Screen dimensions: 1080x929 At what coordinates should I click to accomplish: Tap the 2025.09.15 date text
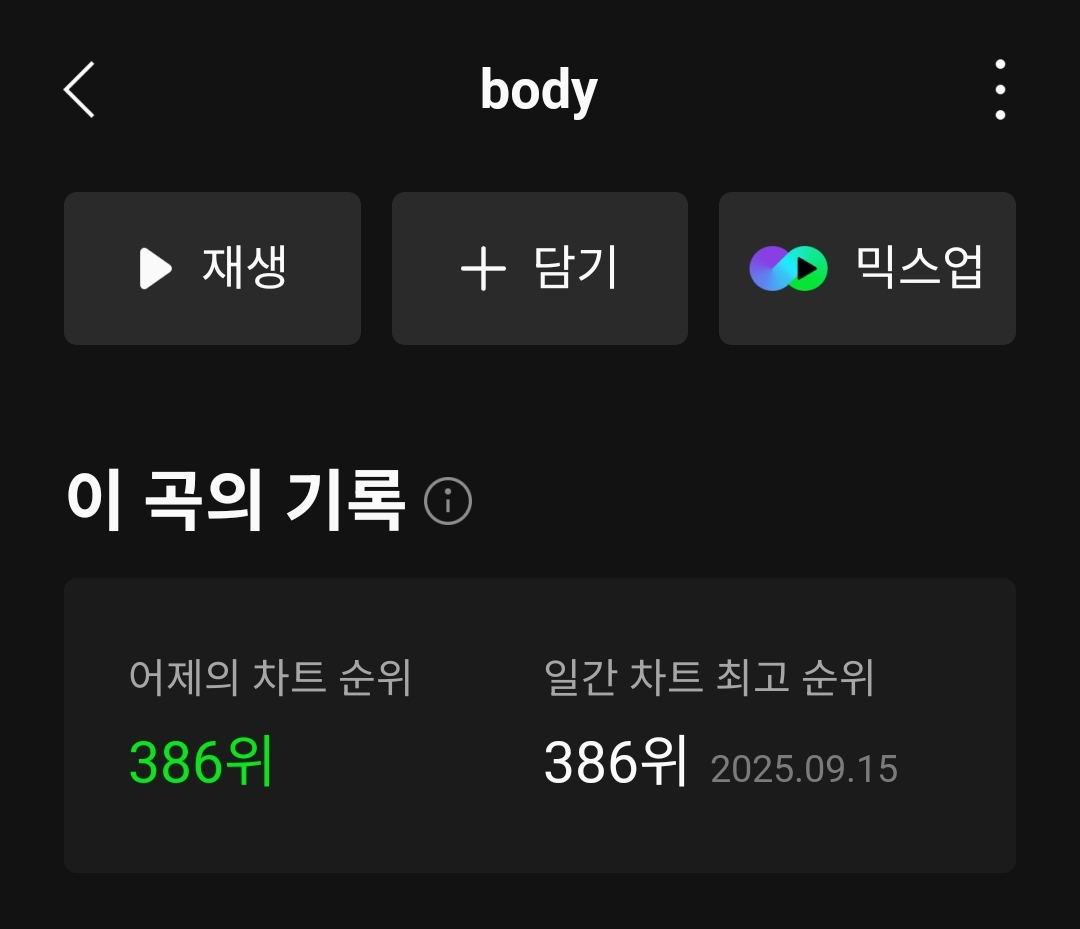click(804, 769)
